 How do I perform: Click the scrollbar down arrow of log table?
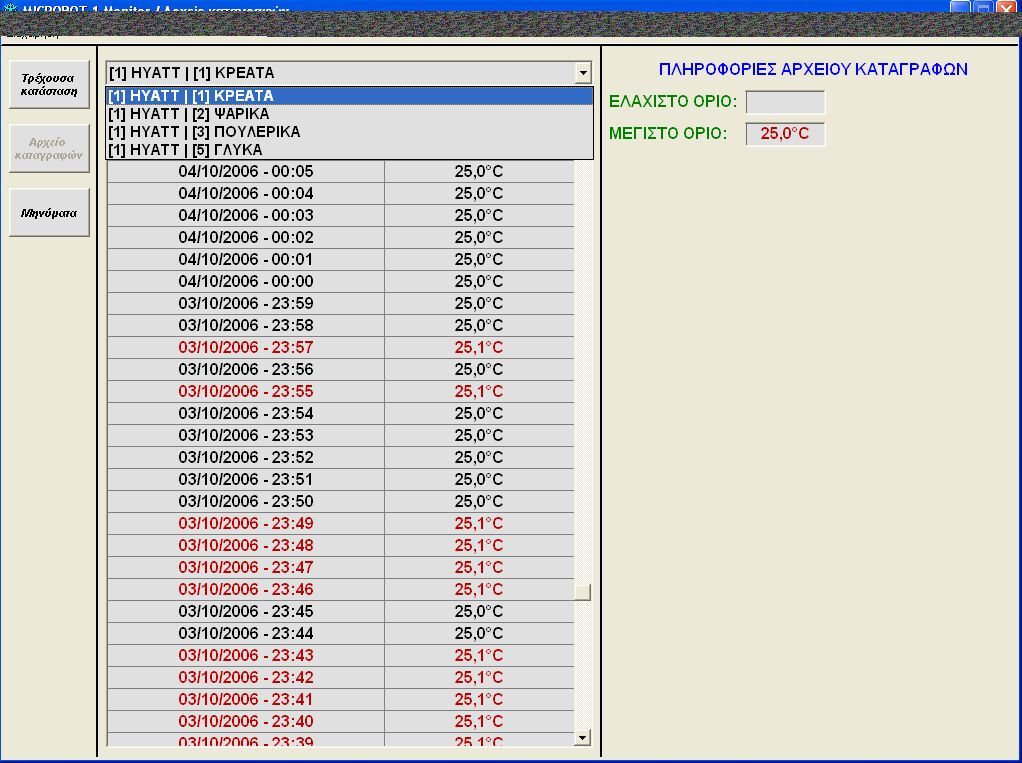point(583,737)
